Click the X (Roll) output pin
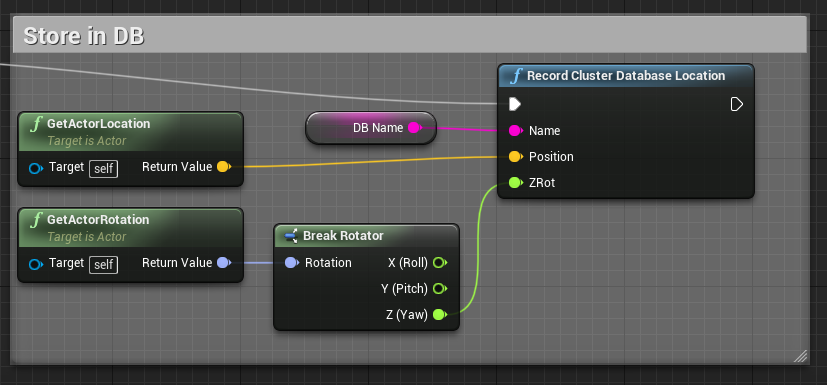The height and width of the screenshot is (385, 827). (x=440, y=263)
